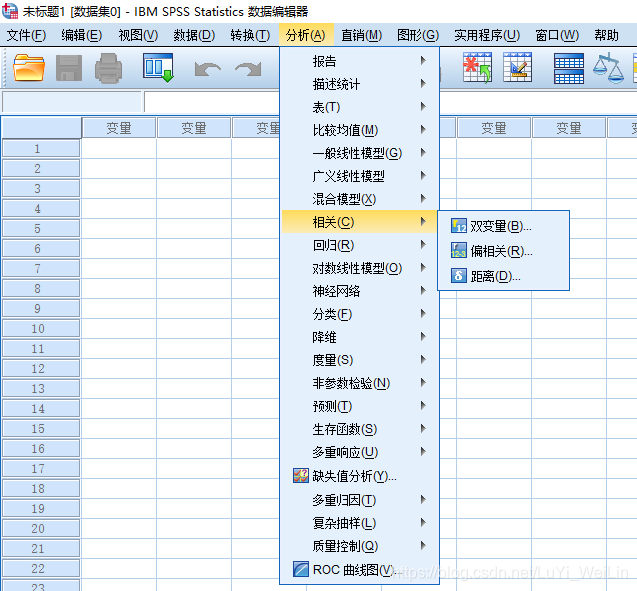Select 距离(D)... from the submenu
This screenshot has height=591, width=637.
coord(503,276)
